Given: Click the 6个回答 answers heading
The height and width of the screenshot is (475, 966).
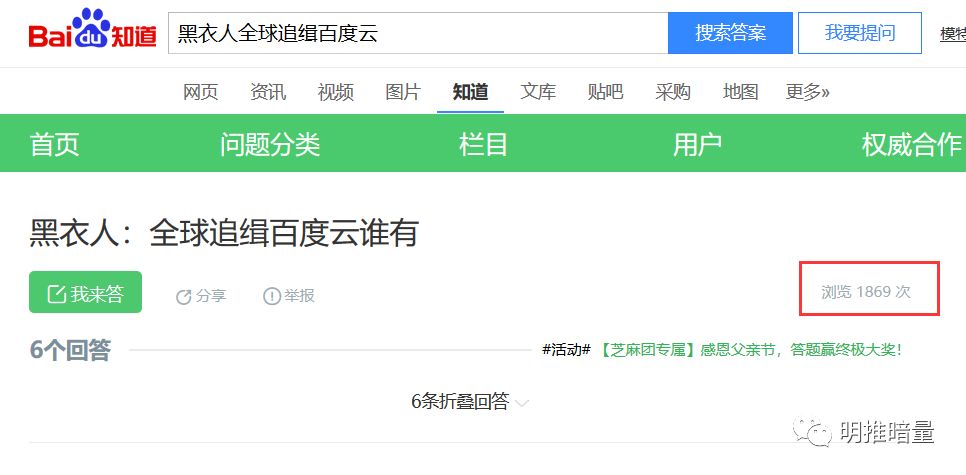Looking at the screenshot, I should [70, 350].
